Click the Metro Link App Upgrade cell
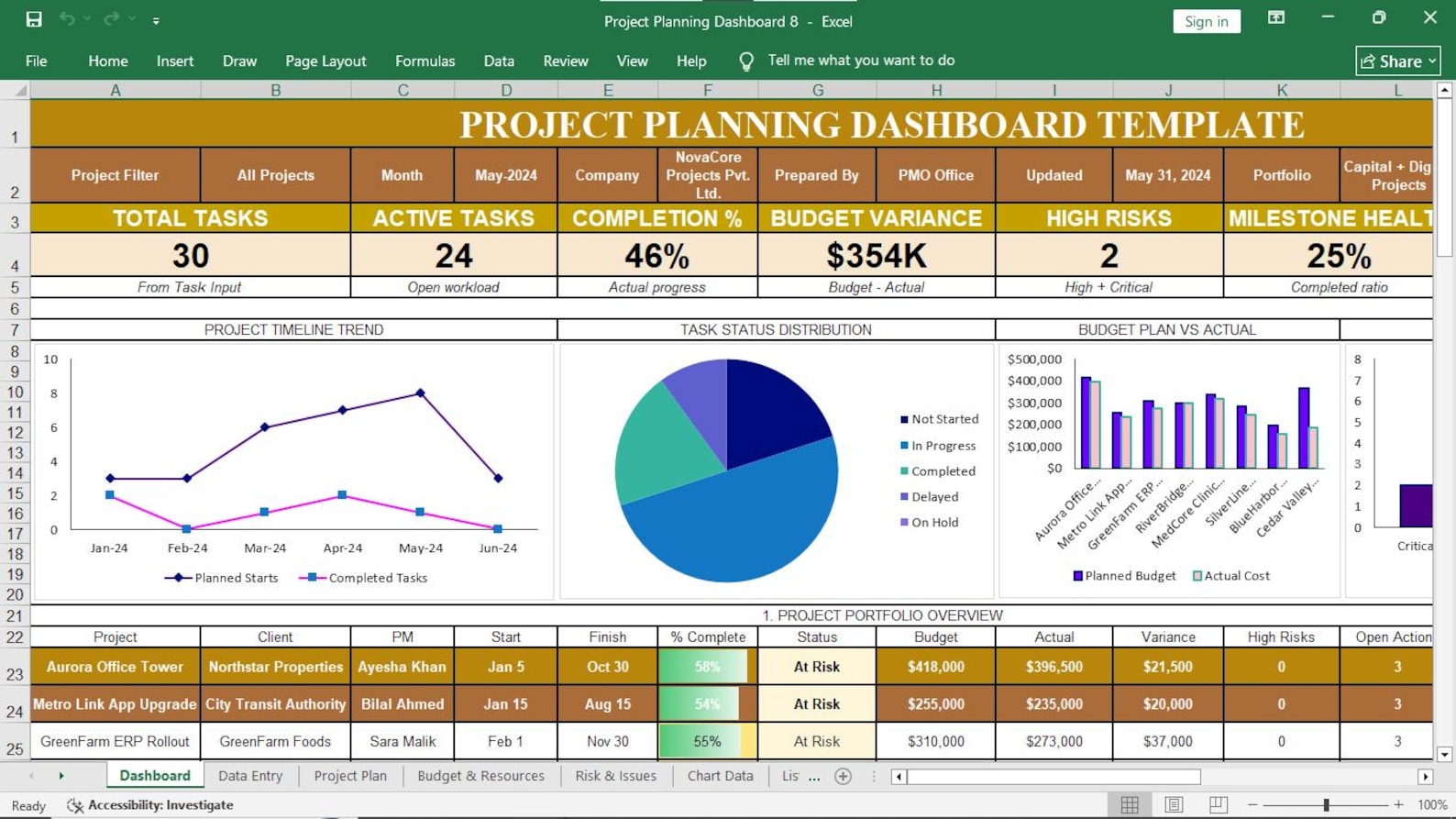Image resolution: width=1456 pixels, height=819 pixels. [x=115, y=704]
